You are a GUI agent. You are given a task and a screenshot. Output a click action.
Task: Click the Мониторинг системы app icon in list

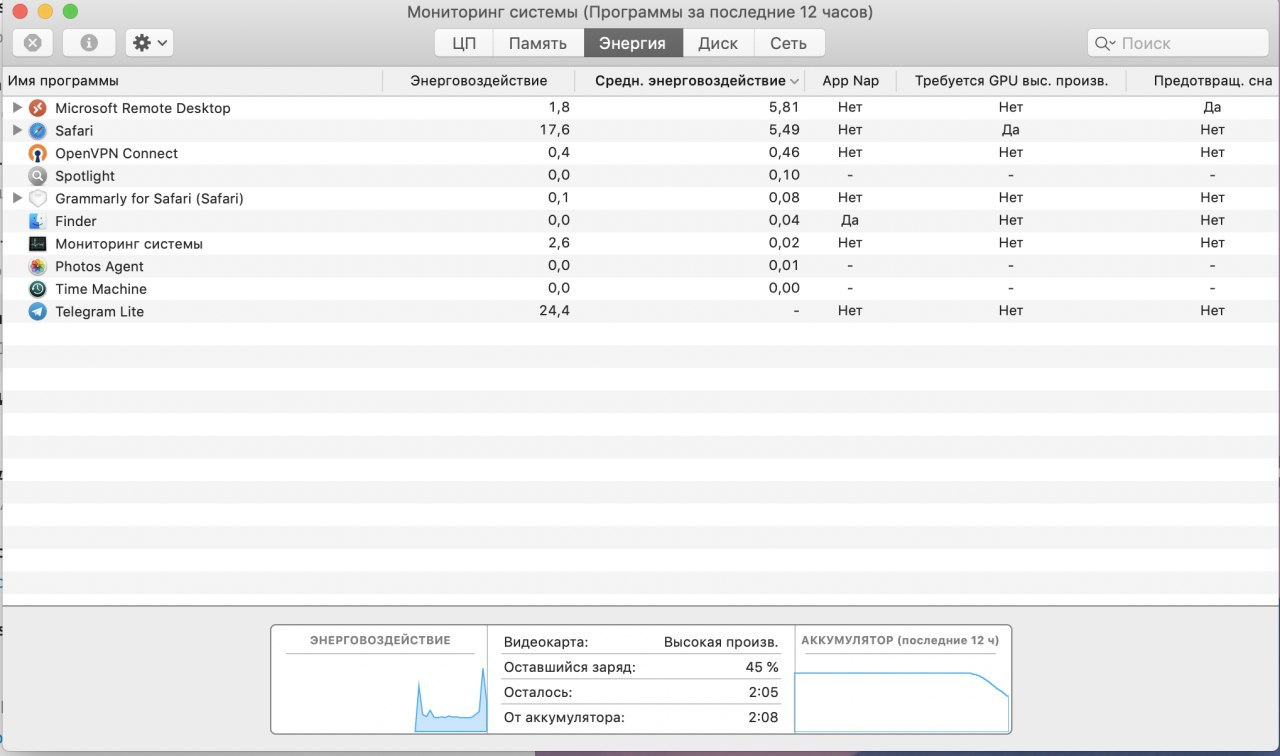[37, 244]
